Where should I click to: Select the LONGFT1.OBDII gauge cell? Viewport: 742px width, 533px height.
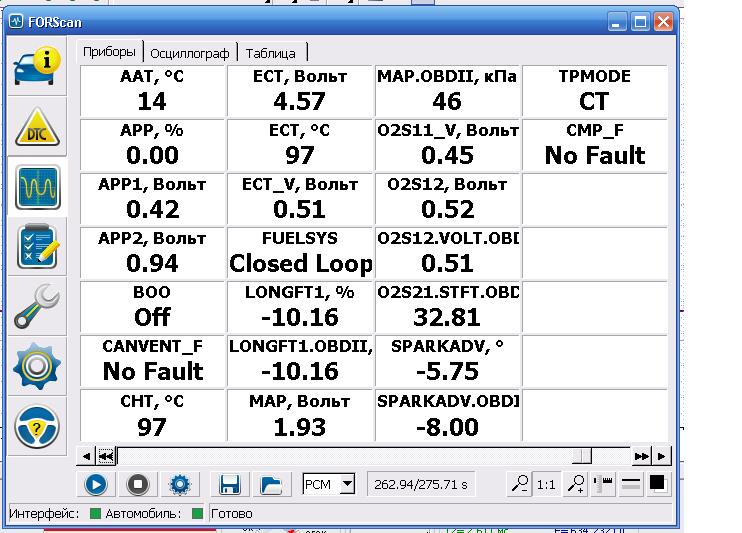tap(300, 360)
